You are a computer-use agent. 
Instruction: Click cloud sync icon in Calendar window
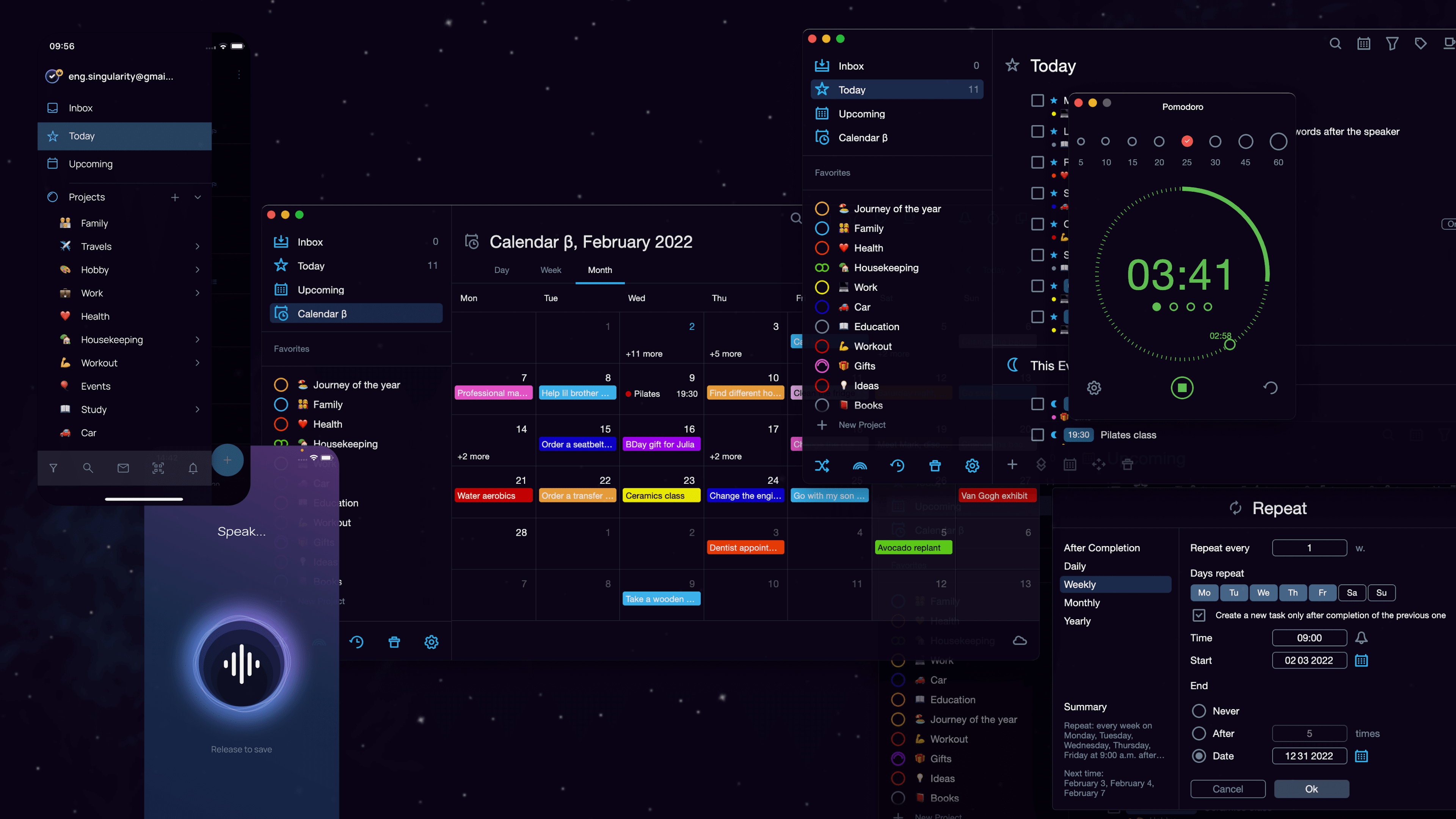pos(1020,640)
